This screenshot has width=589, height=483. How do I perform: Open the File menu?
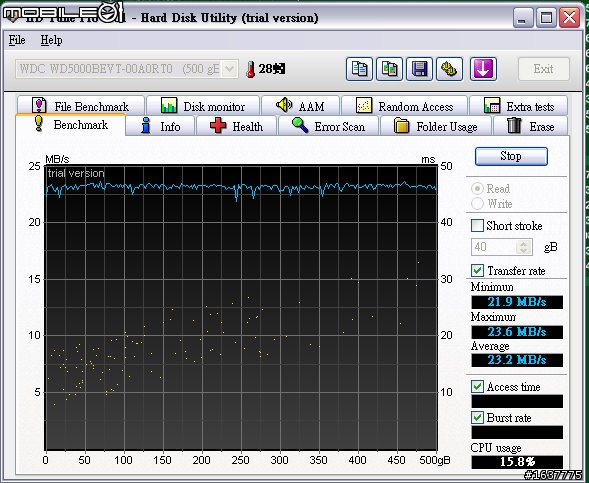(x=17, y=40)
